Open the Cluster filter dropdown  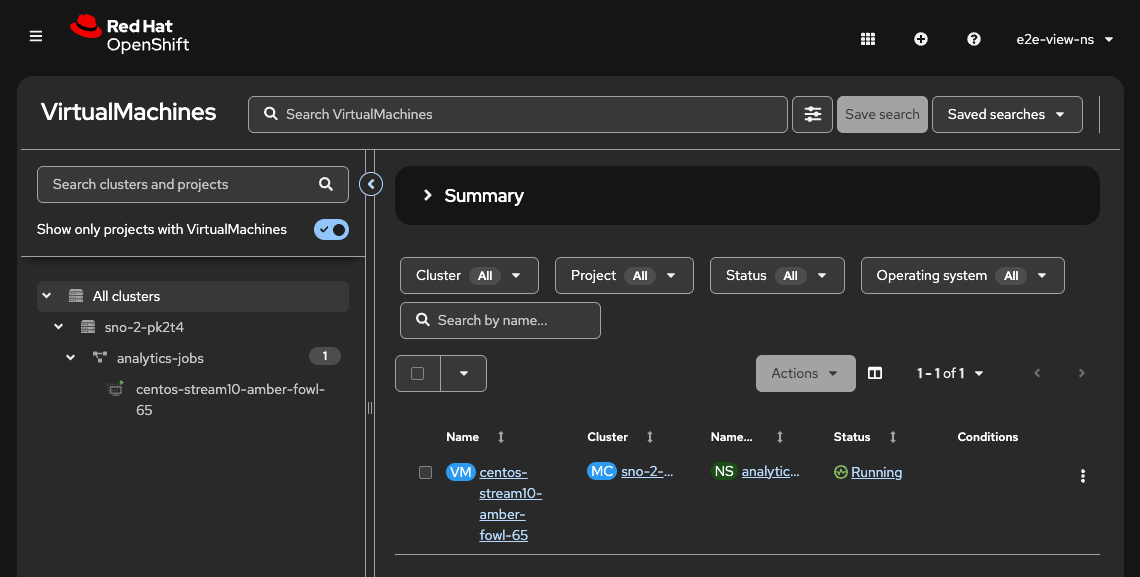coord(469,275)
